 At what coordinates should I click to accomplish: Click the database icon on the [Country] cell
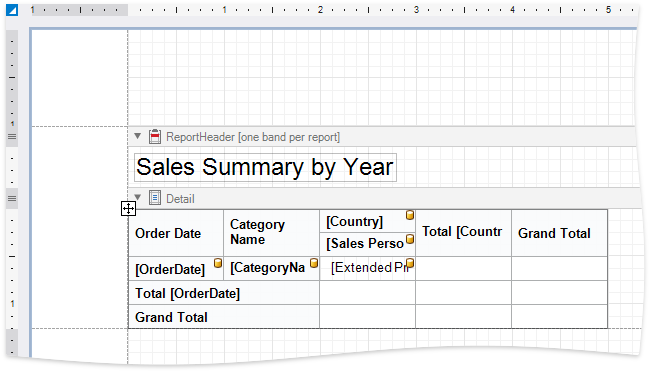pos(410,215)
